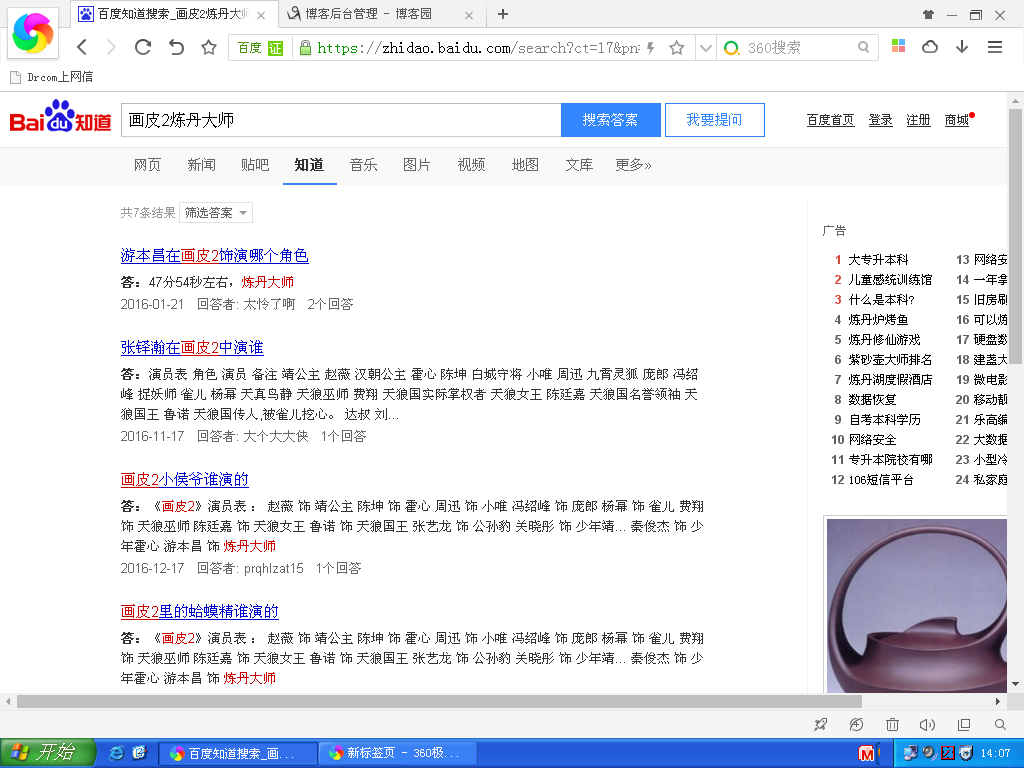Open result 画皮2小侯爷谁演的
Viewport: 1024px width, 768px height.
(x=184, y=479)
